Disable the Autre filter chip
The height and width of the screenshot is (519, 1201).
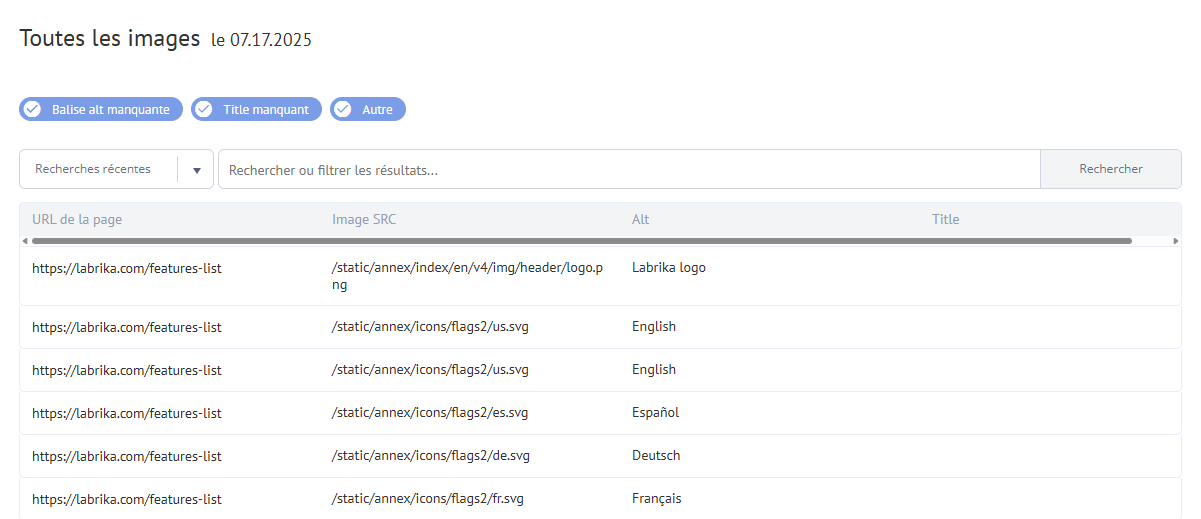pos(367,109)
